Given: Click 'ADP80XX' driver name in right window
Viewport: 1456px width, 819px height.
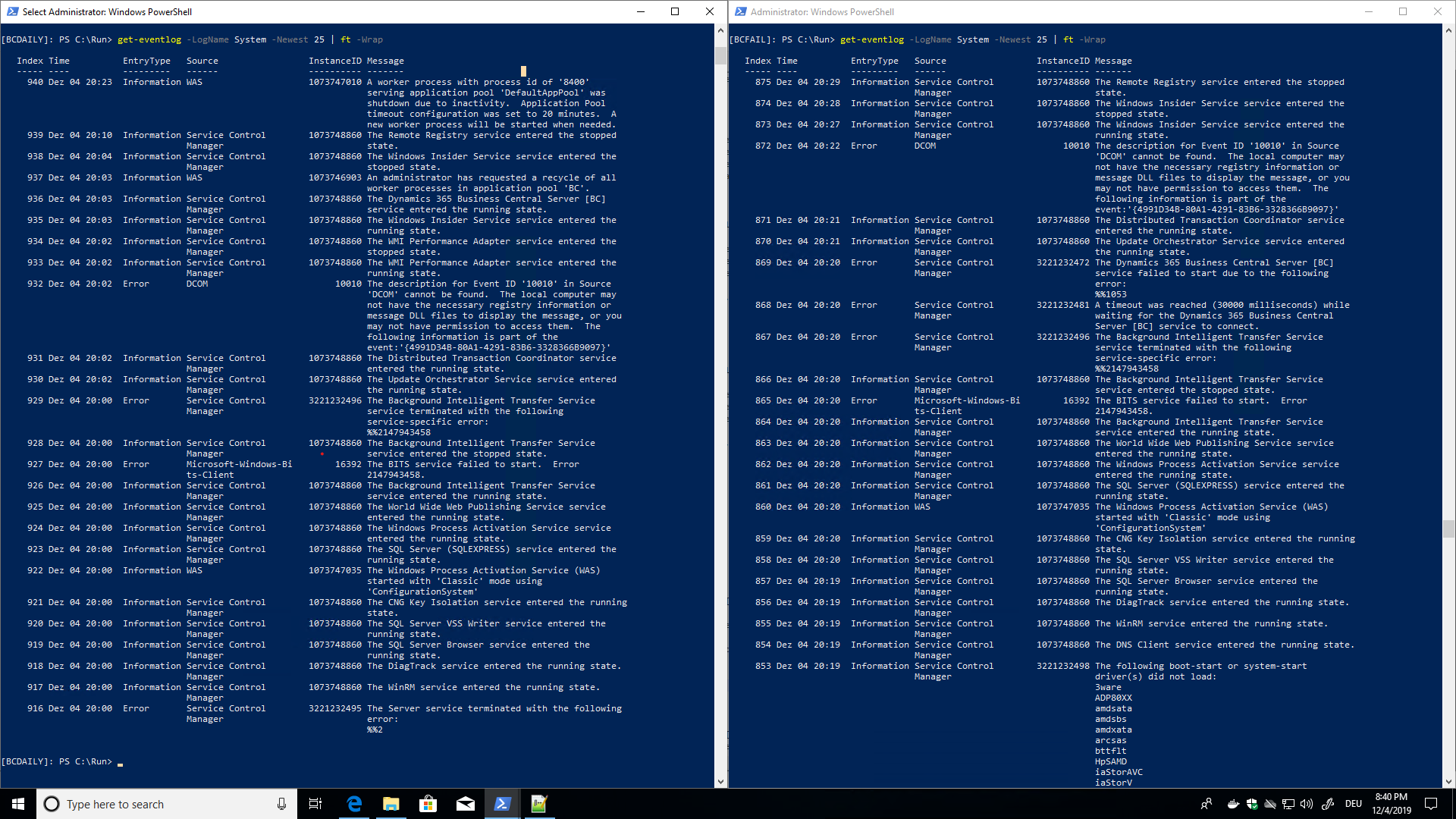Looking at the screenshot, I should 1113,698.
